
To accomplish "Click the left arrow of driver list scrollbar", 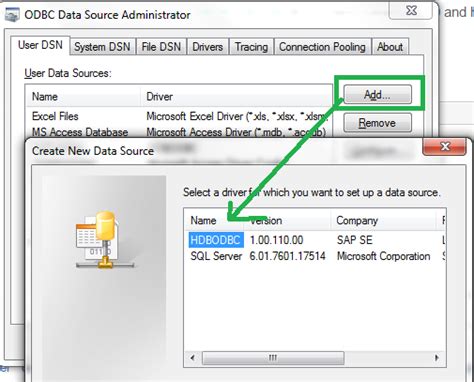I will pos(193,358).
